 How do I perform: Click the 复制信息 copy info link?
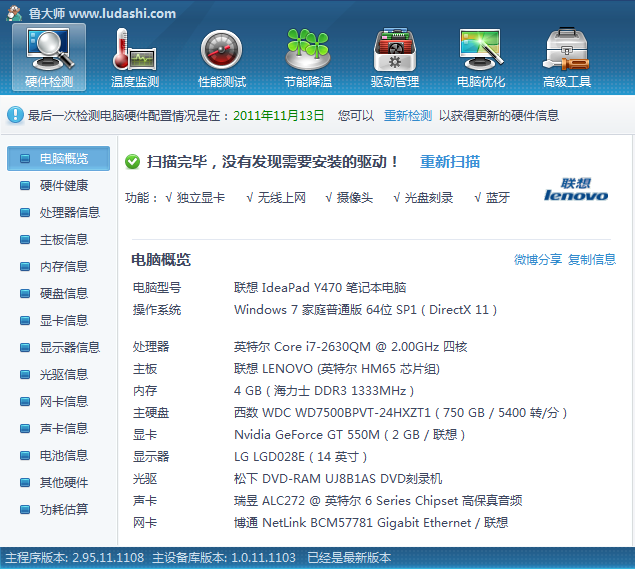tap(592, 260)
